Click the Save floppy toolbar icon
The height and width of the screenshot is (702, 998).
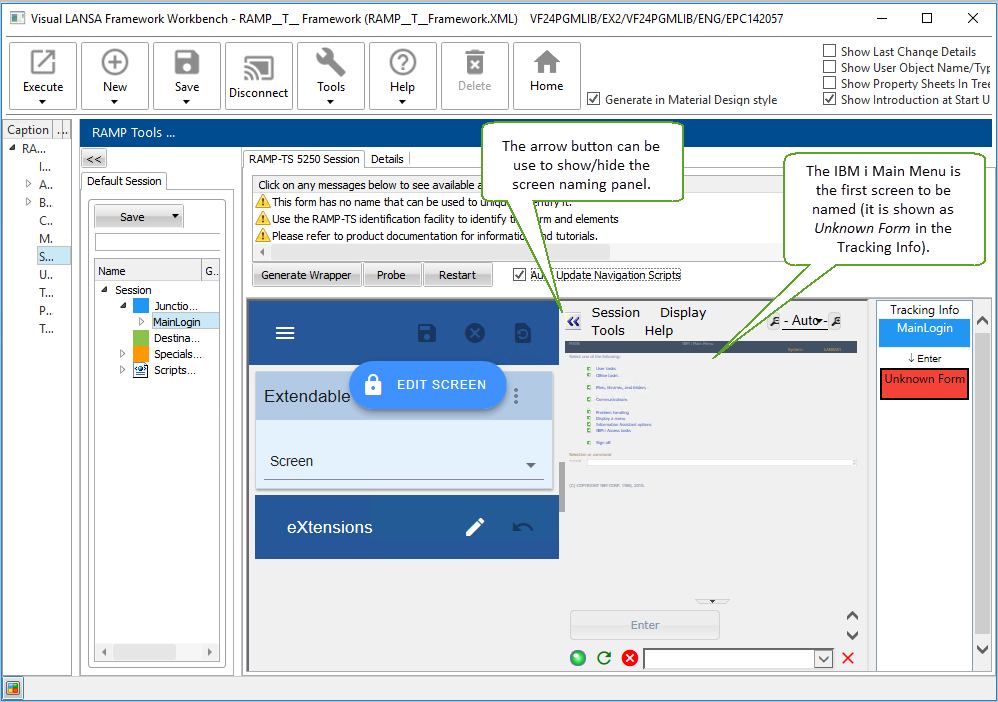coord(186,62)
